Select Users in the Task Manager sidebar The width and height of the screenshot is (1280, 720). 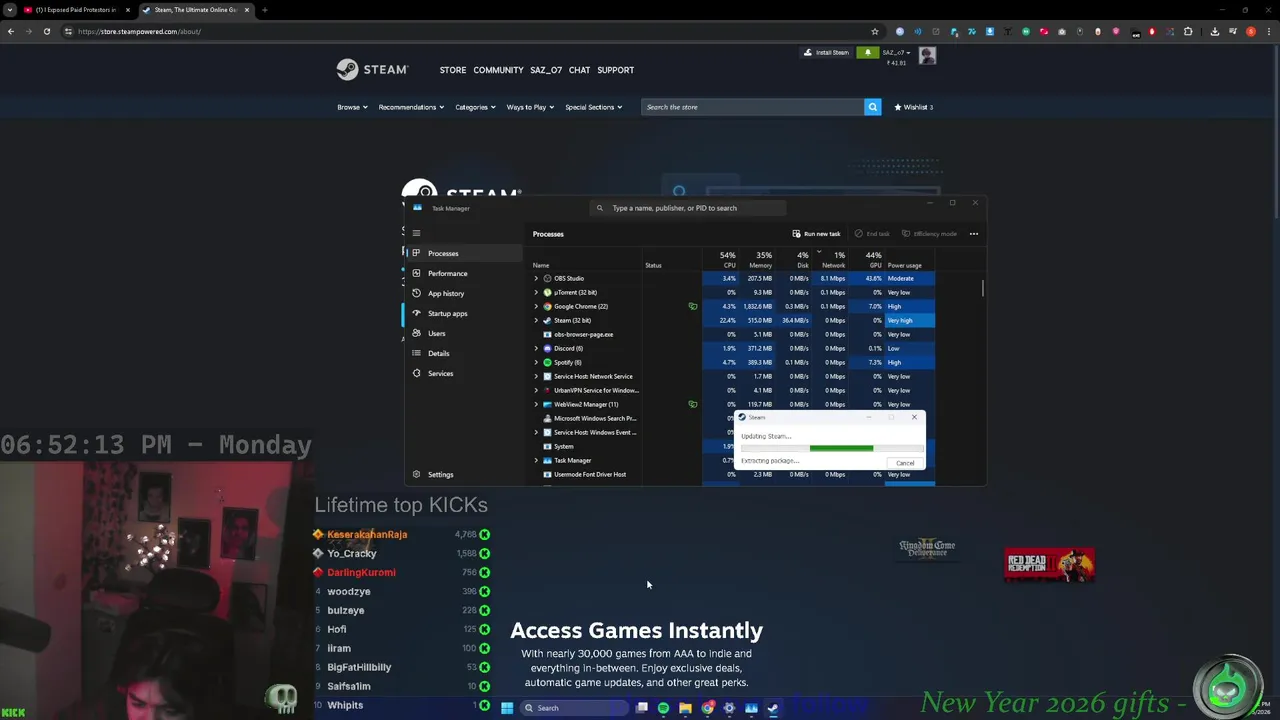pyautogui.click(x=463, y=333)
